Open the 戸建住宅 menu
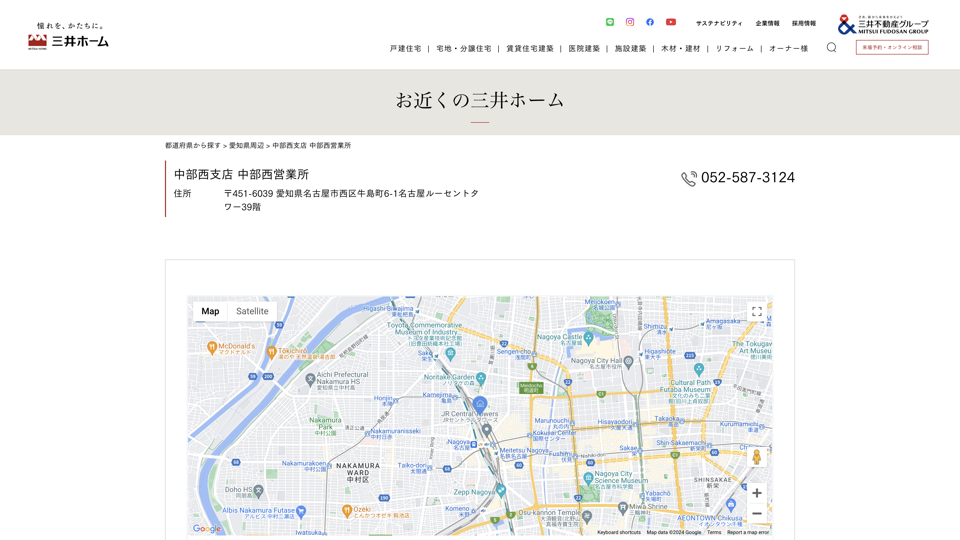Image resolution: width=960 pixels, height=540 pixels. tap(405, 48)
